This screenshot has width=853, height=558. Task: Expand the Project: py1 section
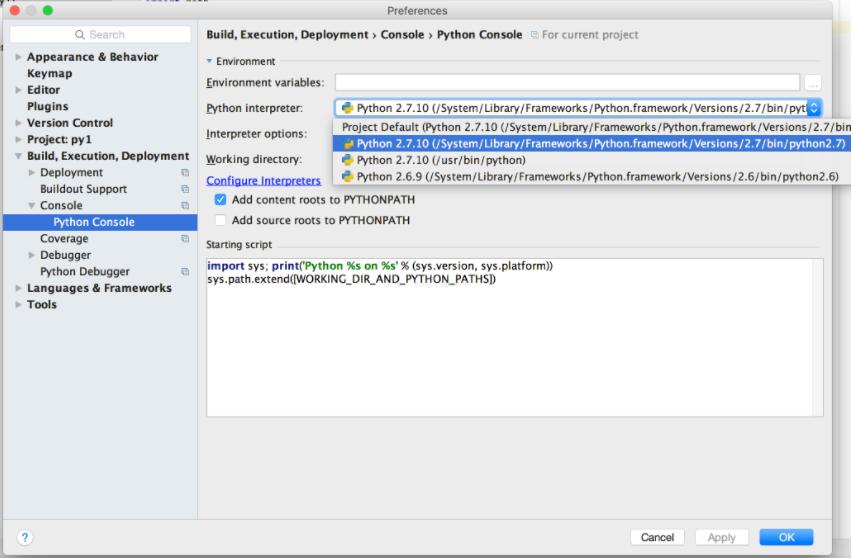18,139
